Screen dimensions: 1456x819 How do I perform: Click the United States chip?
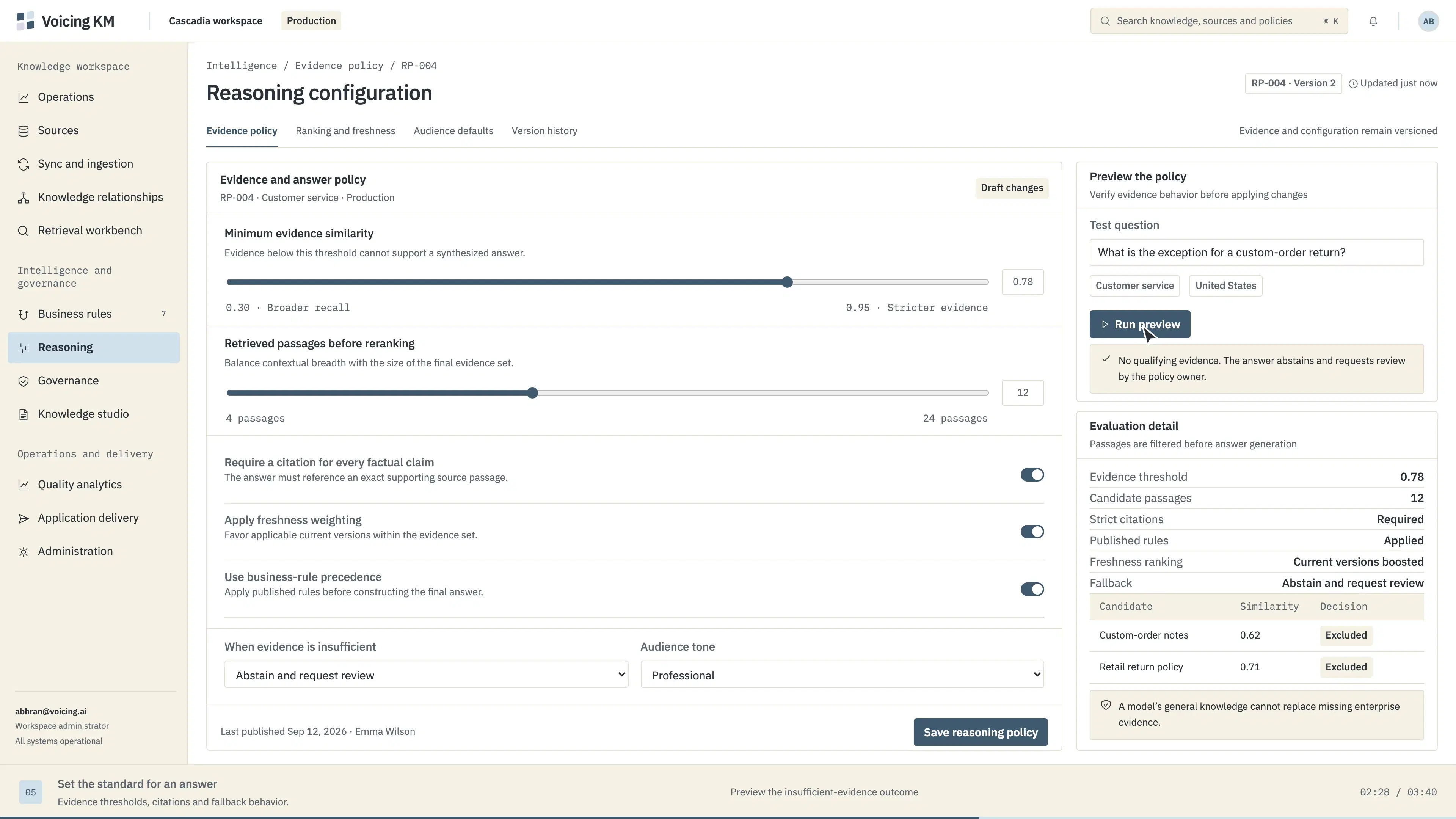[1225, 286]
